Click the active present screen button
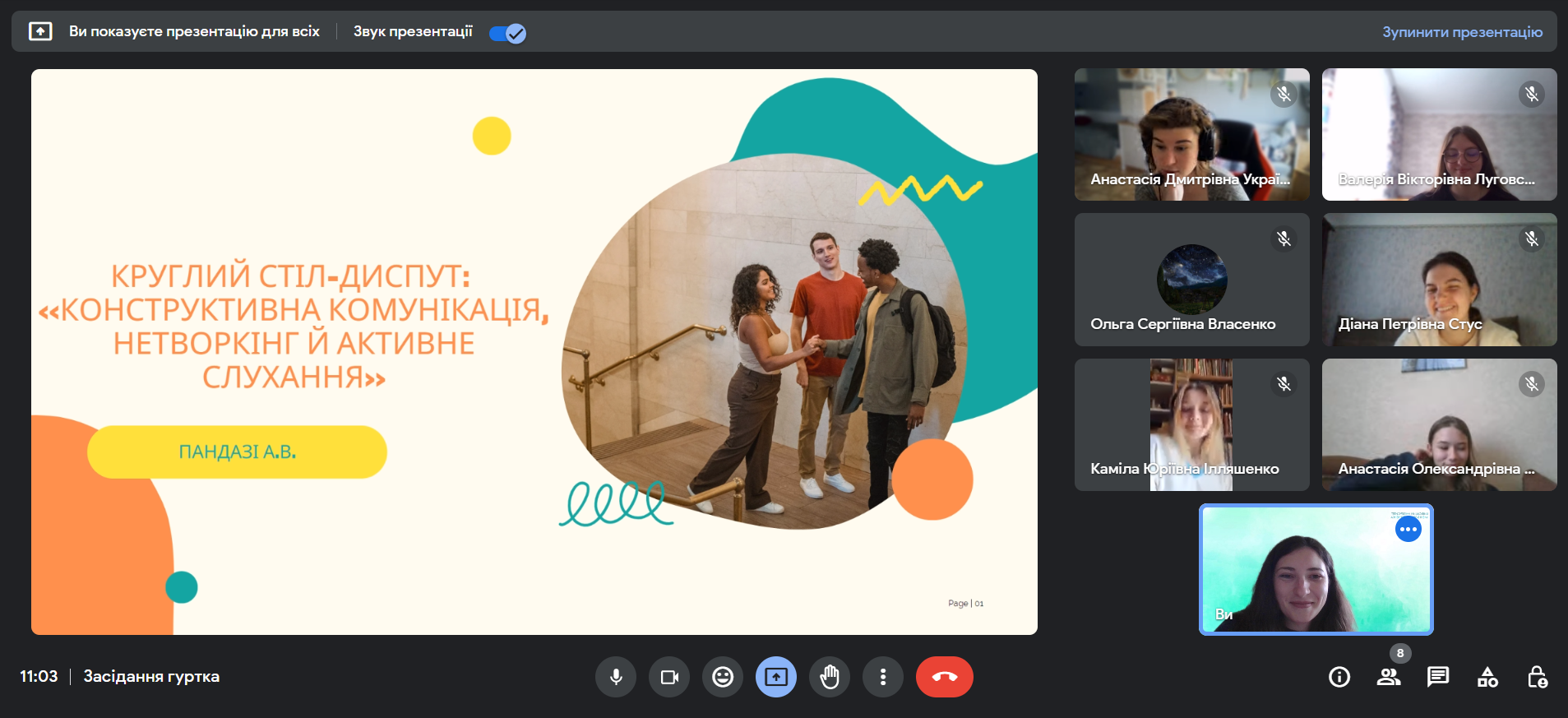Image resolution: width=1568 pixels, height=718 pixels. click(776, 677)
